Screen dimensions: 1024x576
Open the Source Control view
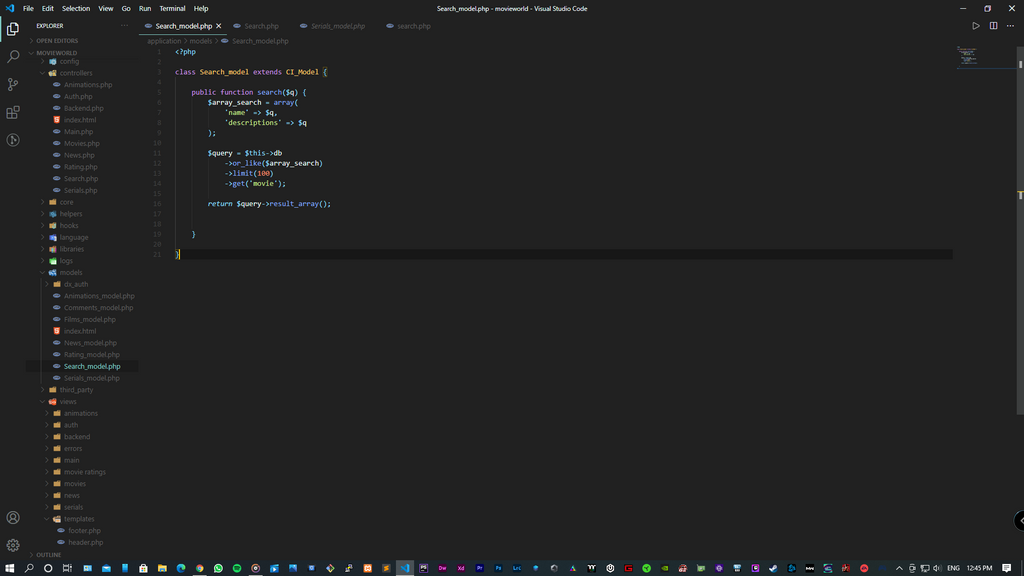click(12, 84)
